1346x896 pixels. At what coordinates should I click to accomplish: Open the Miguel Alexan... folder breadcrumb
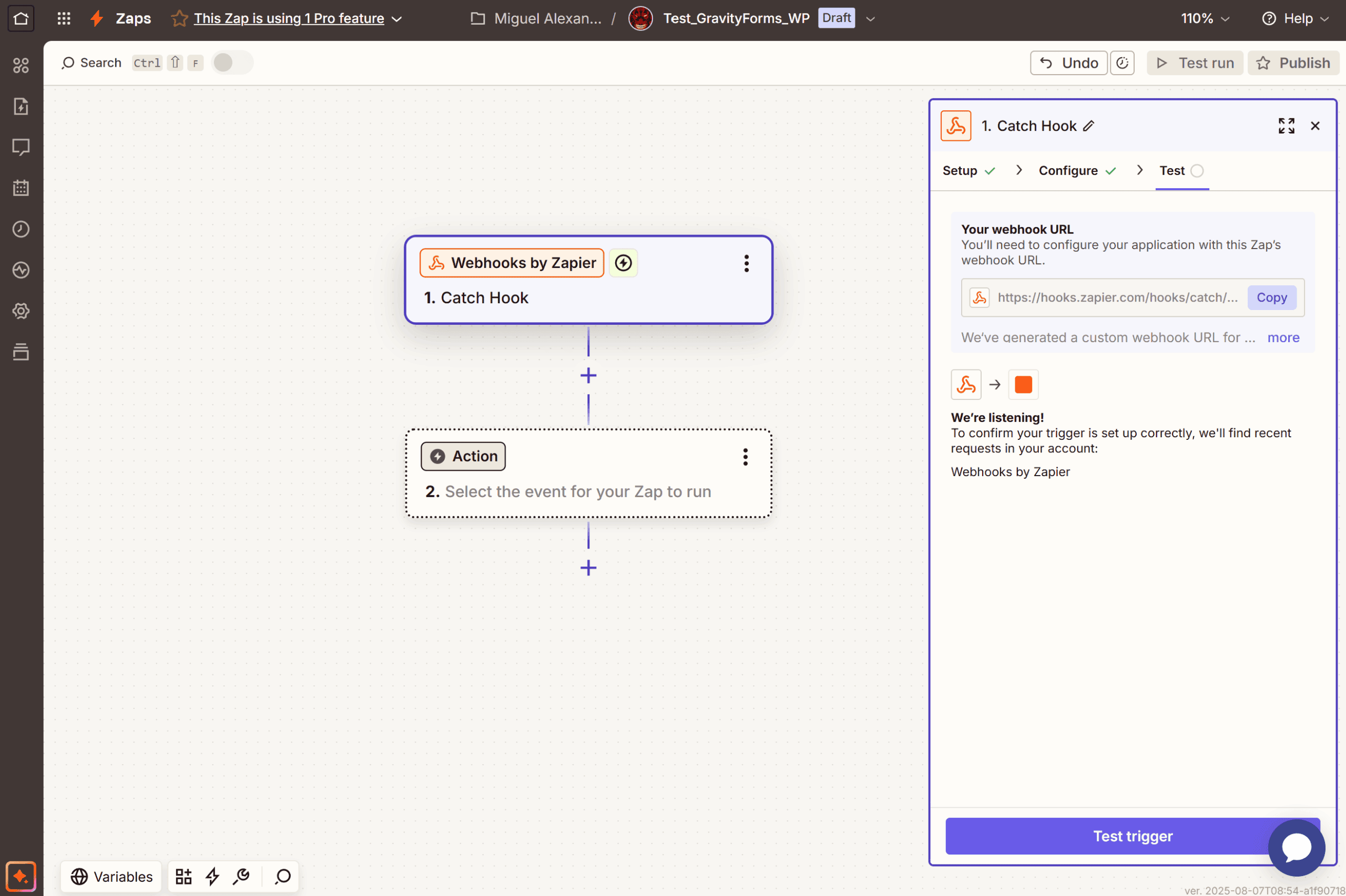536,18
